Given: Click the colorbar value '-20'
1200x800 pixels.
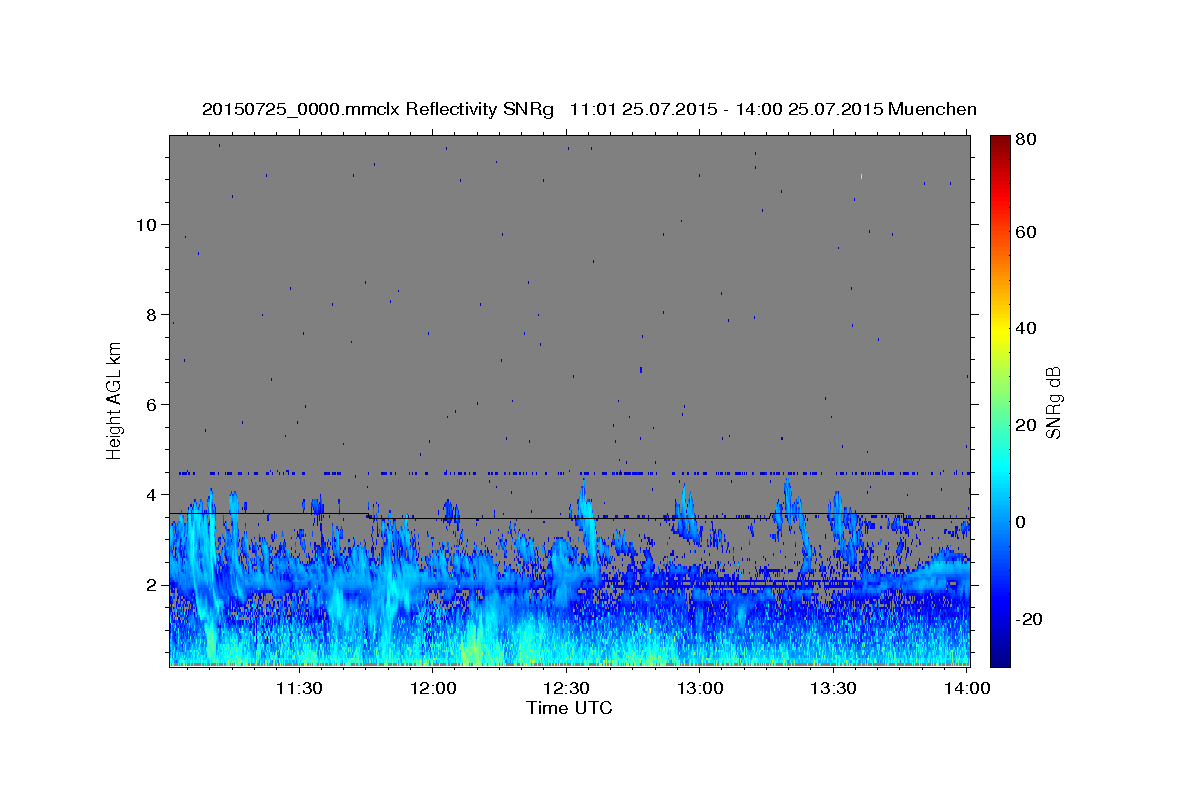Looking at the screenshot, I should point(1029,619).
